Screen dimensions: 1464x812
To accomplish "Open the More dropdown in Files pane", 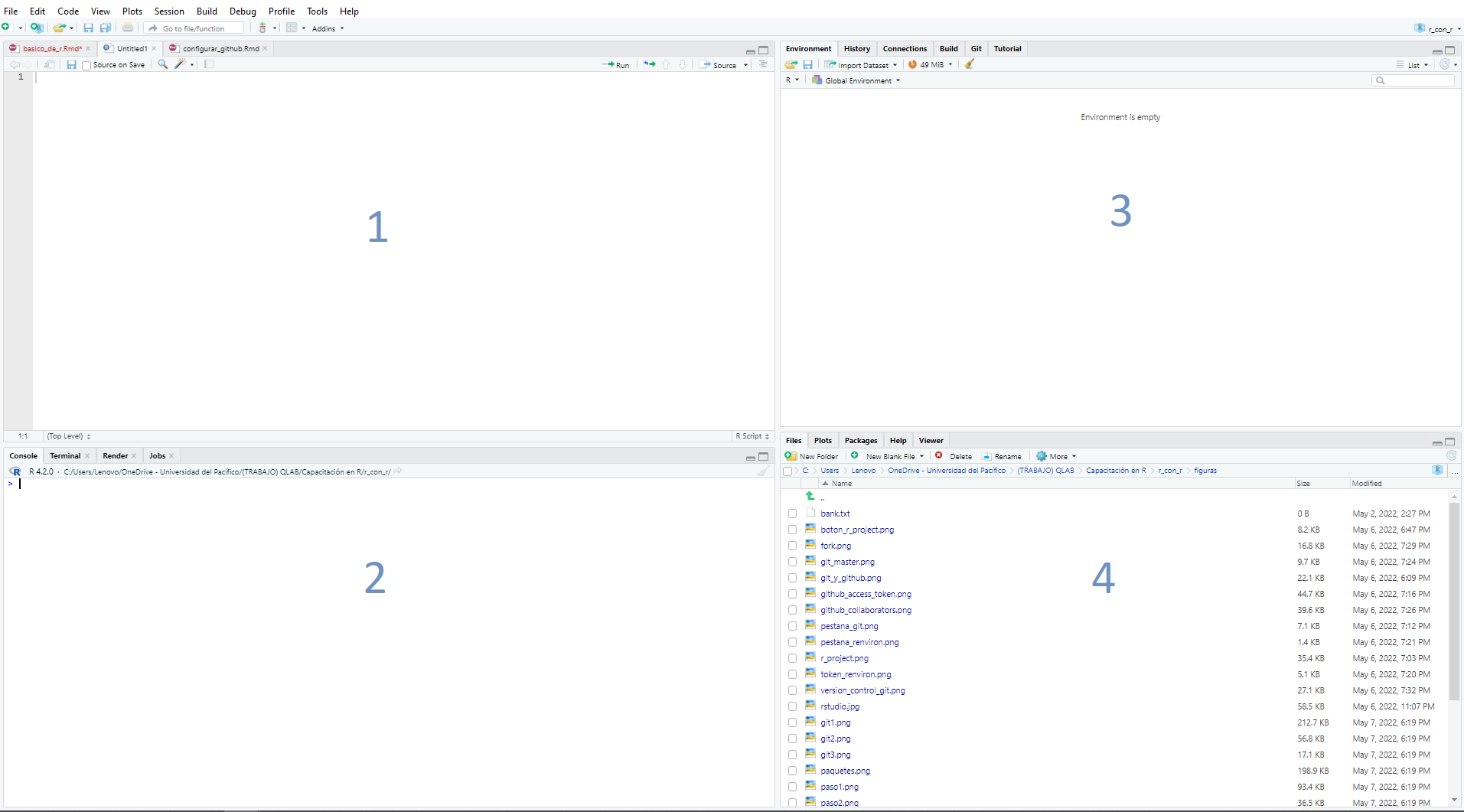I will (x=1057, y=456).
